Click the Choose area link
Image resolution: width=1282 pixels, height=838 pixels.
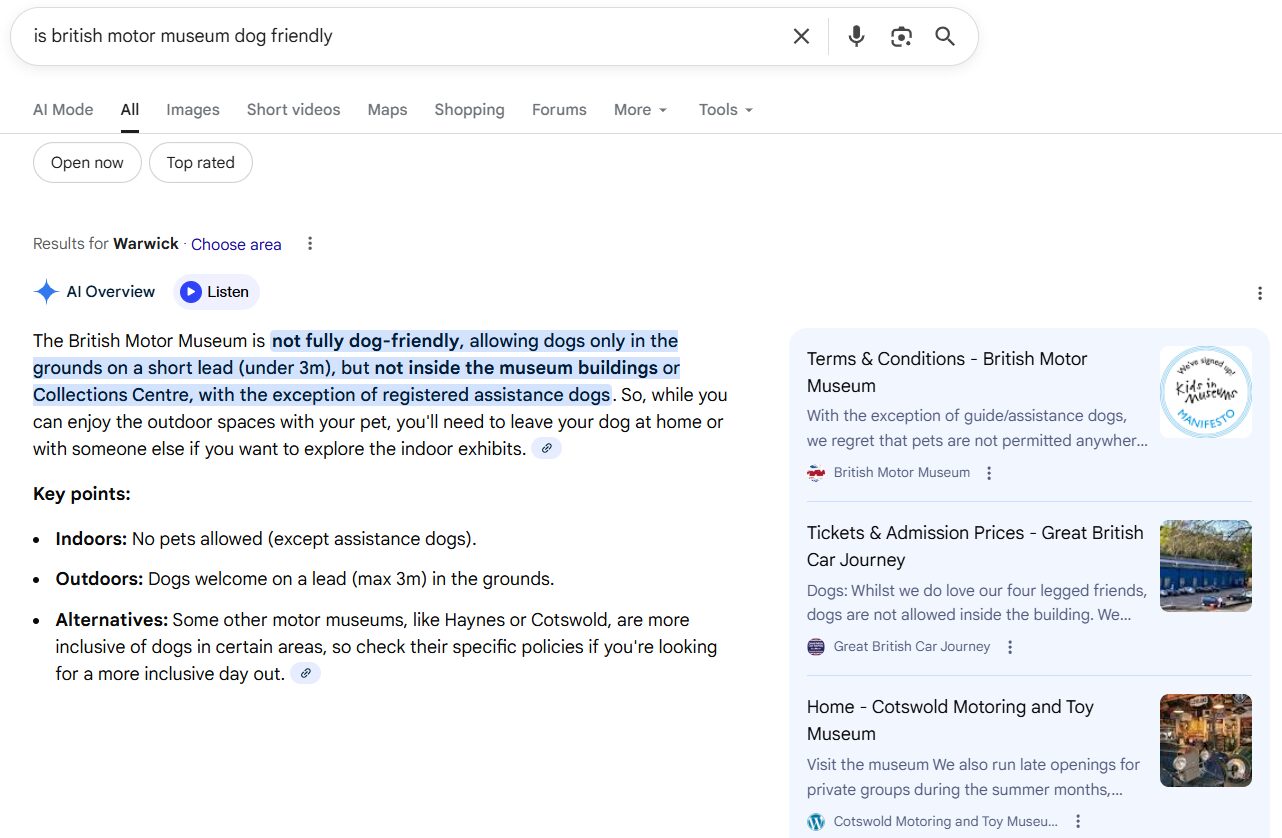[x=236, y=244]
